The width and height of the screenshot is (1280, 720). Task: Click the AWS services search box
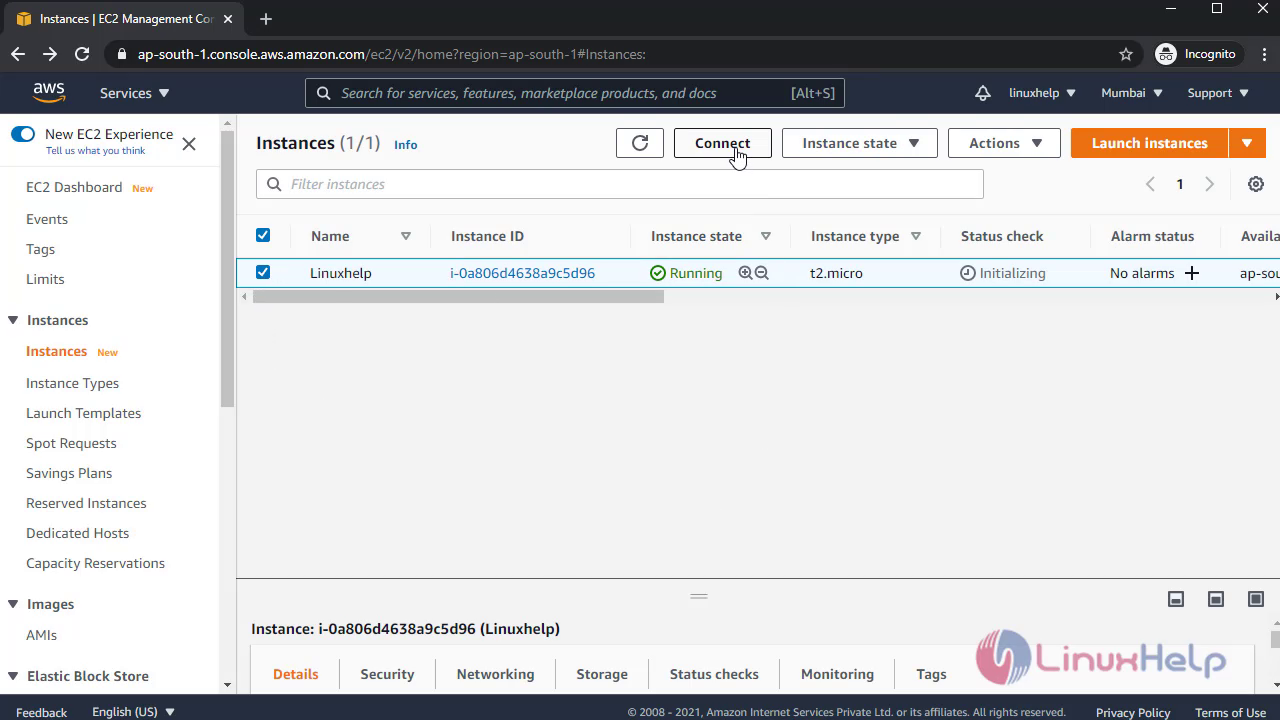575,93
